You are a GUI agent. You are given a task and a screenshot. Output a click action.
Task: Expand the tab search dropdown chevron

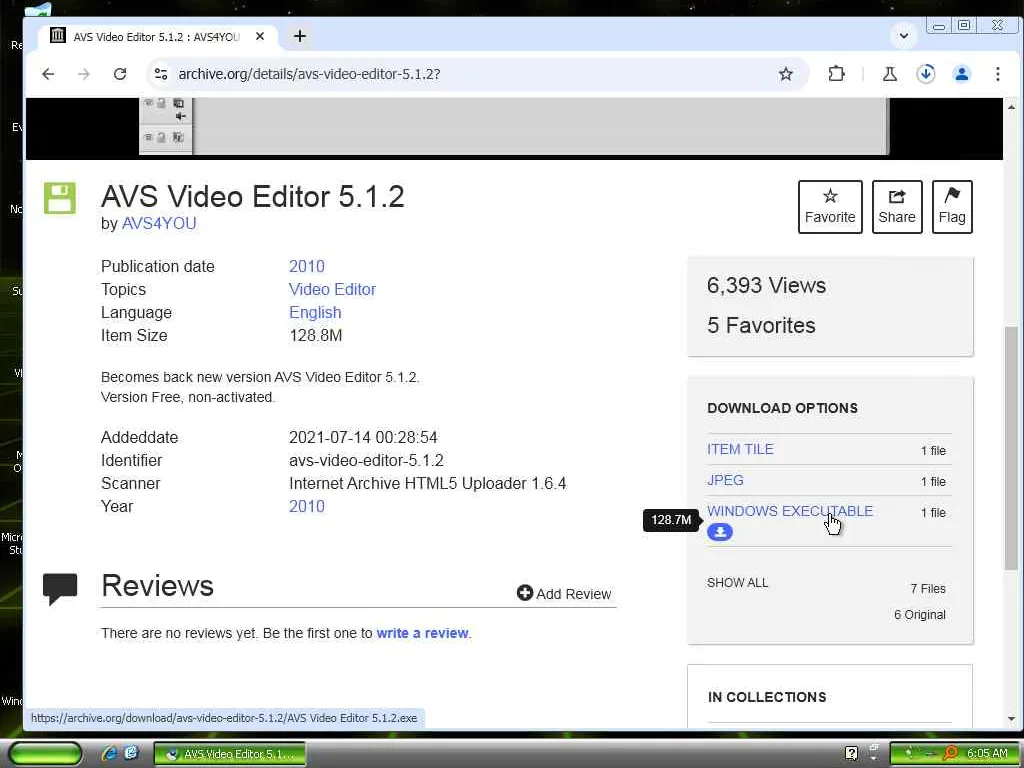click(x=904, y=36)
